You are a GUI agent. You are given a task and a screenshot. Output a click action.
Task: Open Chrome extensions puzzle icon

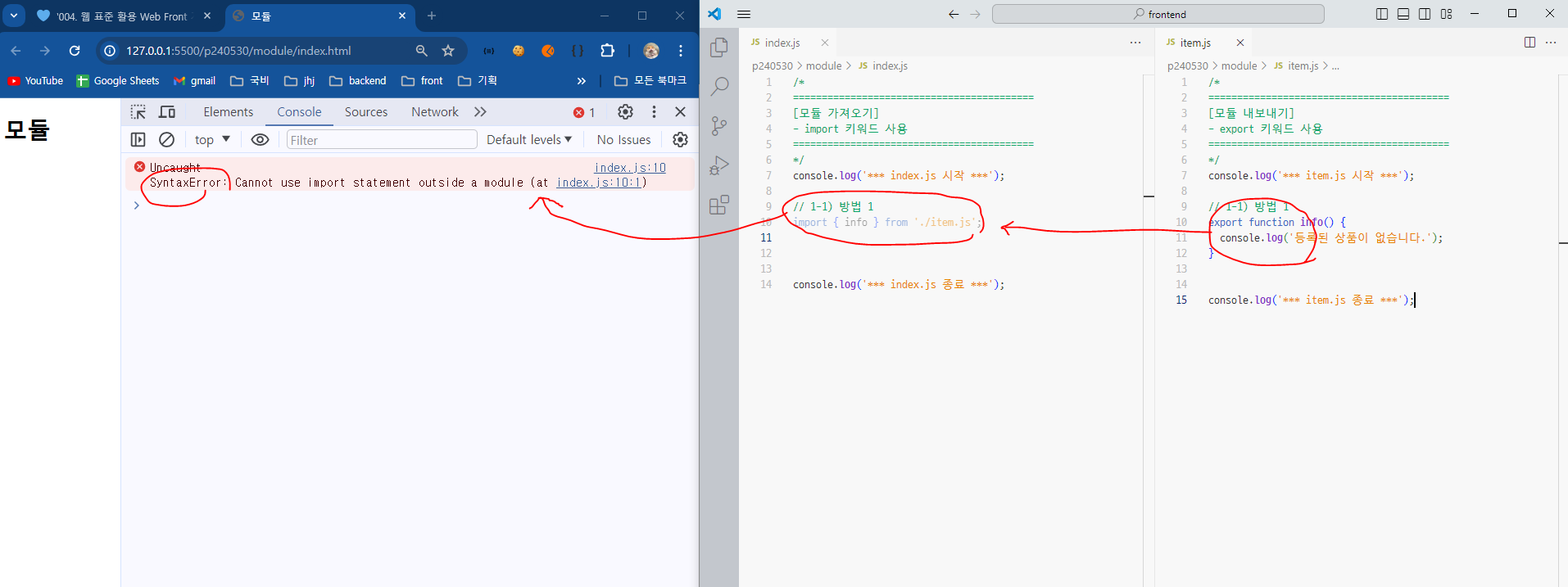click(607, 51)
